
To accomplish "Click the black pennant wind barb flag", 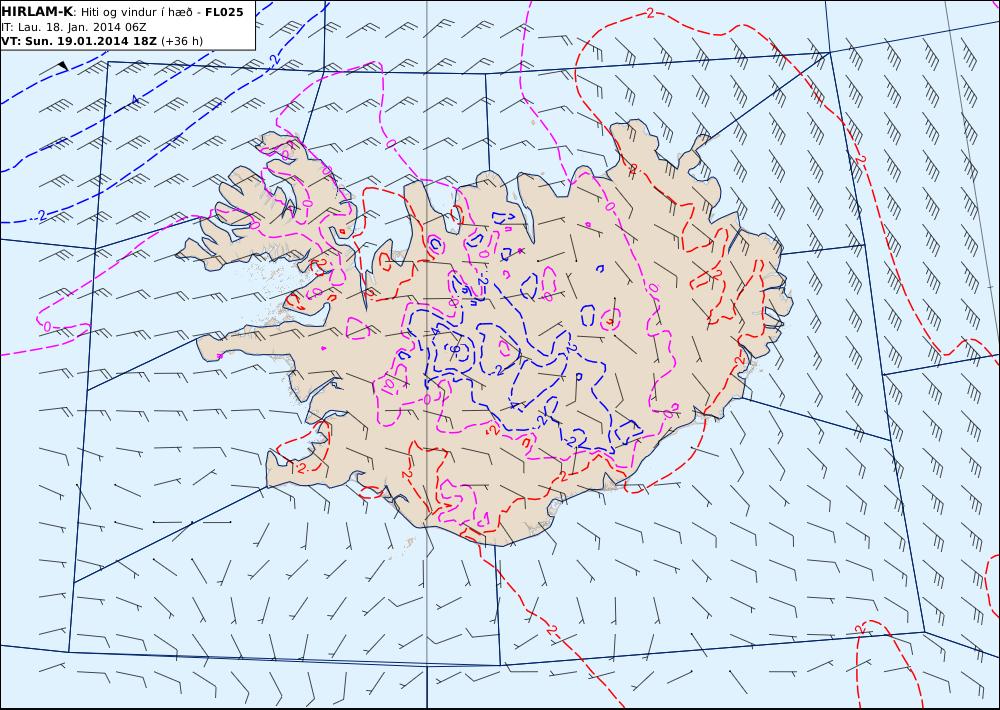I will tap(62, 66).
